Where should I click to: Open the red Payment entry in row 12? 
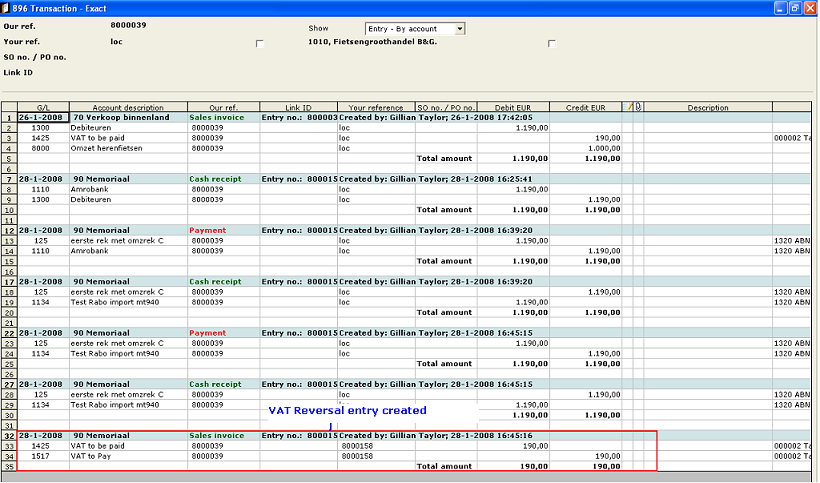[x=208, y=230]
